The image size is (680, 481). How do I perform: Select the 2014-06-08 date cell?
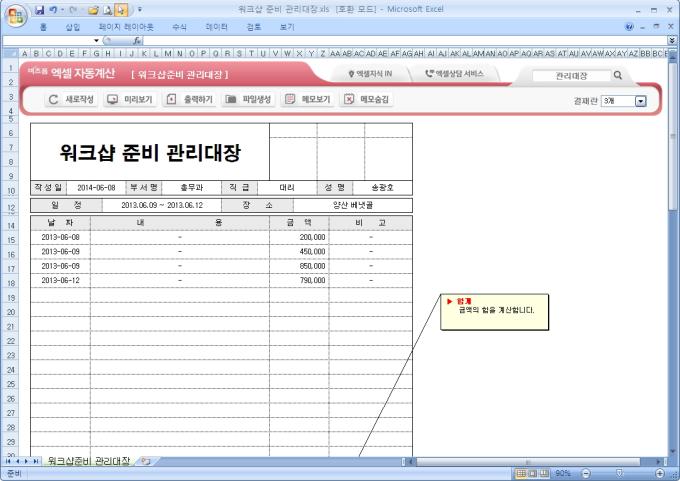pos(96,188)
